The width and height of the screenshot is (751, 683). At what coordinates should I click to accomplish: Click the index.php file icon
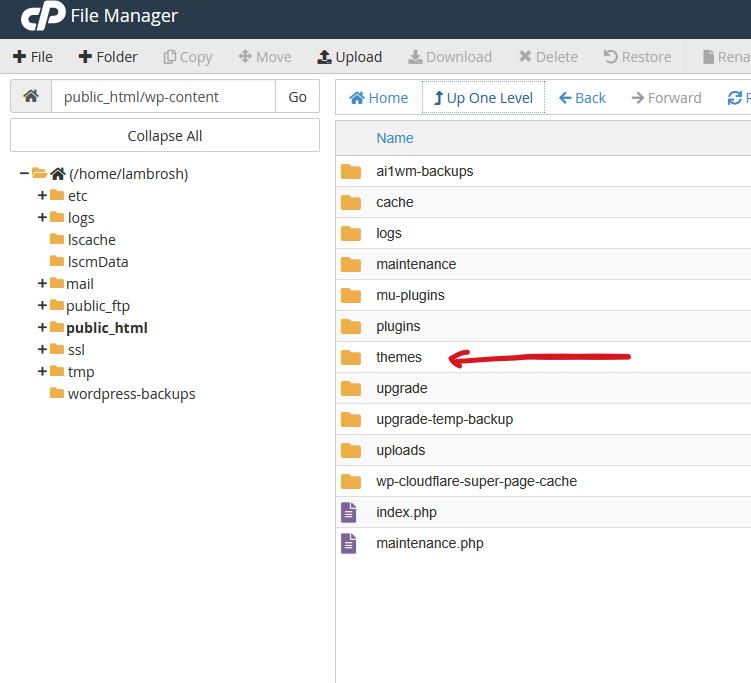point(349,513)
